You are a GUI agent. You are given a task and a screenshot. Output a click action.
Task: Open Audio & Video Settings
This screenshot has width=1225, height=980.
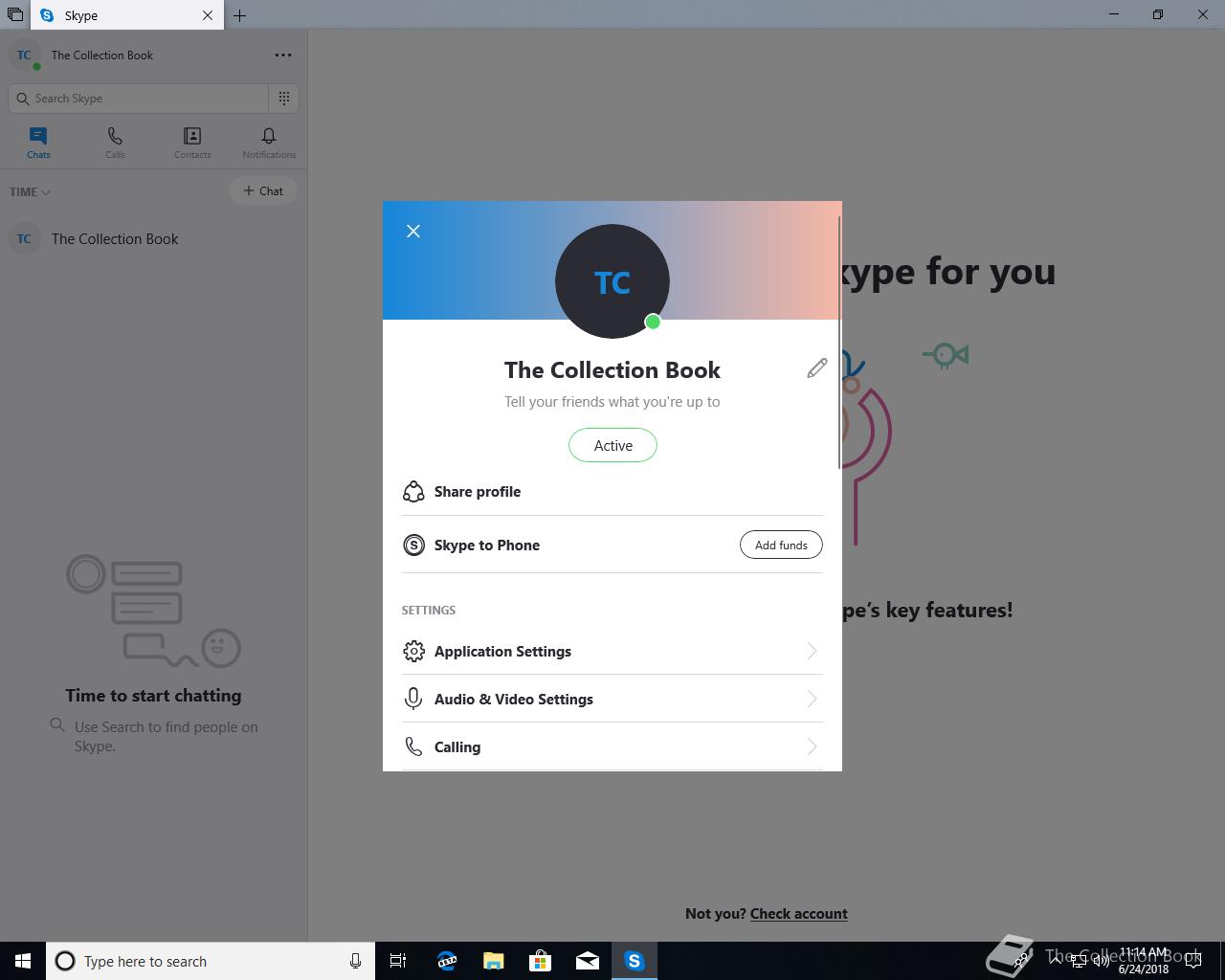click(x=612, y=699)
